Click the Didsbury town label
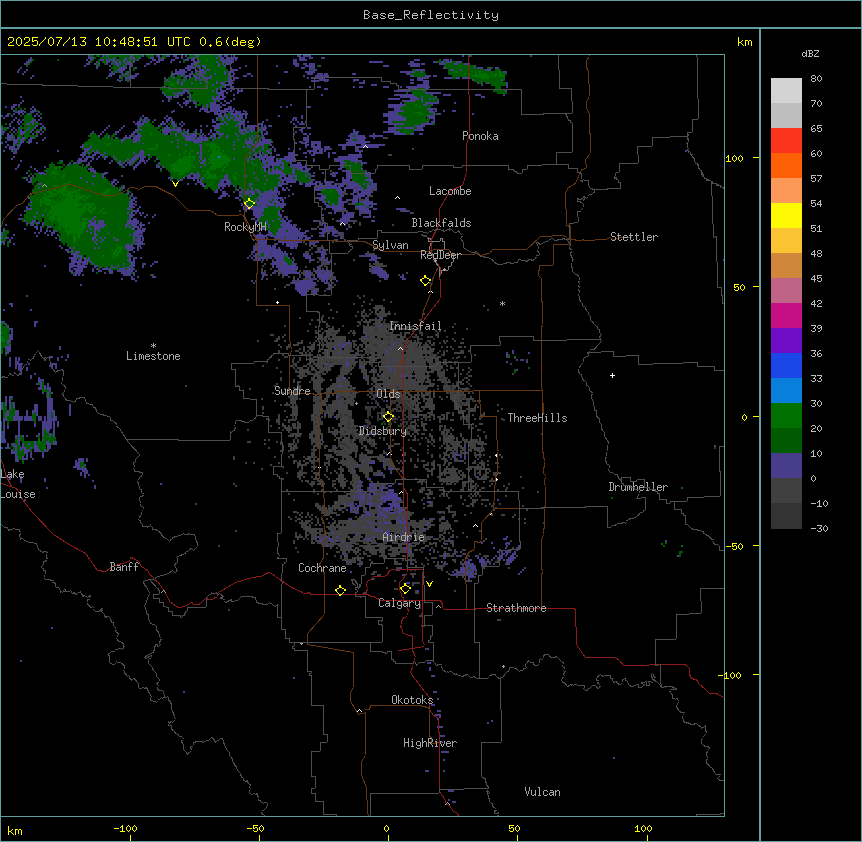The image size is (862, 842). coord(383,431)
